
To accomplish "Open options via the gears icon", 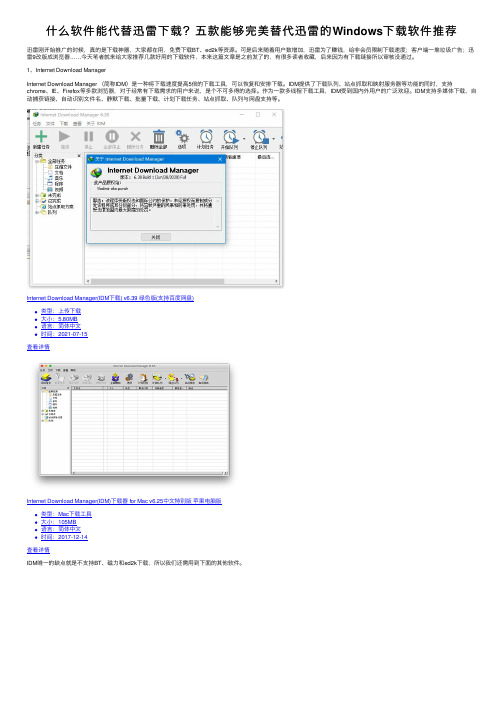I will coord(182,136).
